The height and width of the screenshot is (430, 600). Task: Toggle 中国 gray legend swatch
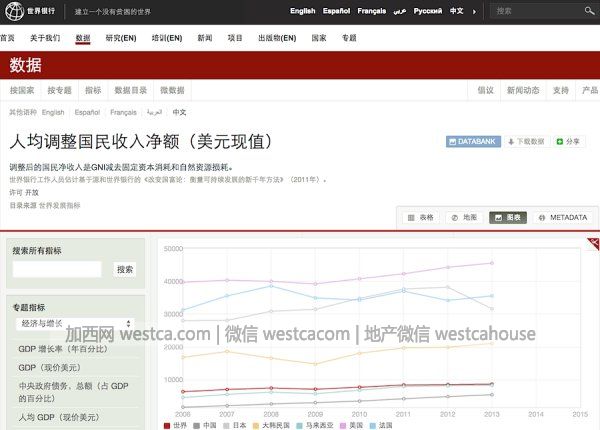pos(196,425)
